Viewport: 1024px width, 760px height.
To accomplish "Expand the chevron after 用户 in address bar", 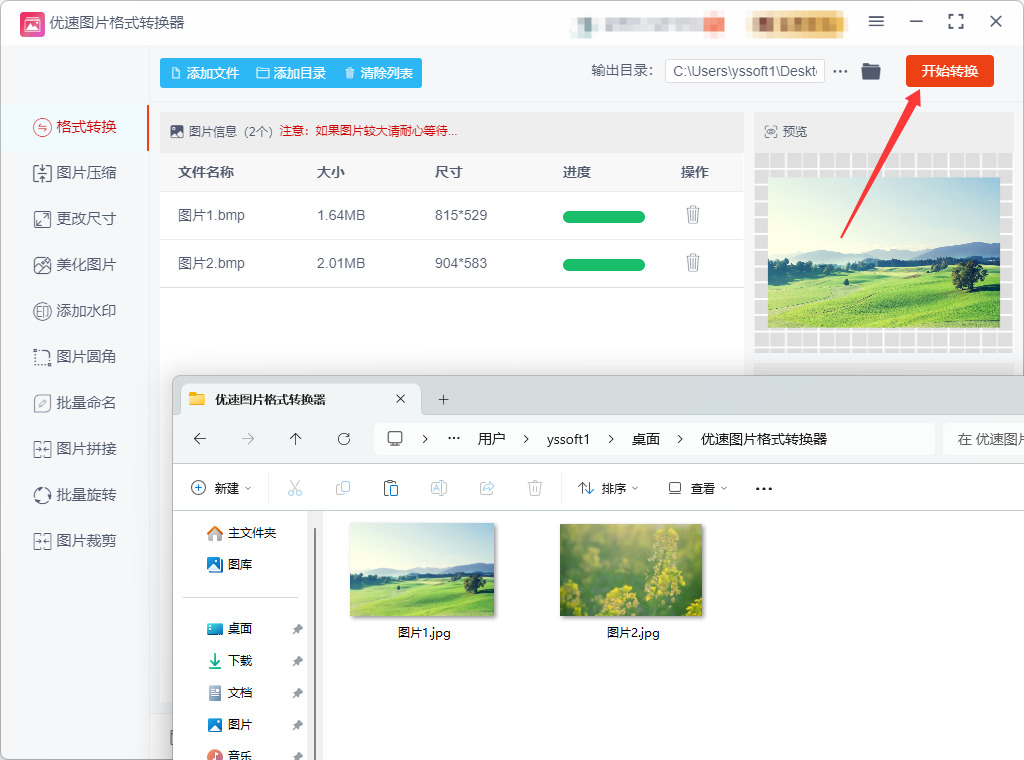I will pyautogui.click(x=526, y=439).
